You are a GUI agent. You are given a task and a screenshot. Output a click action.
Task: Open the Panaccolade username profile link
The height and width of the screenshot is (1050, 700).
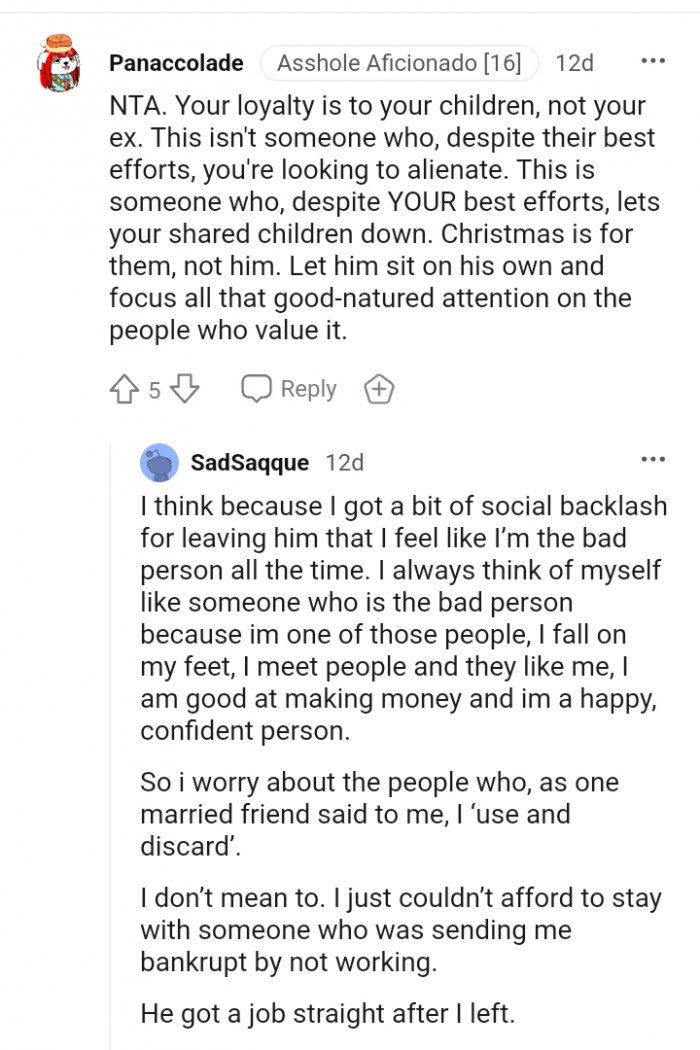[x=176, y=63]
